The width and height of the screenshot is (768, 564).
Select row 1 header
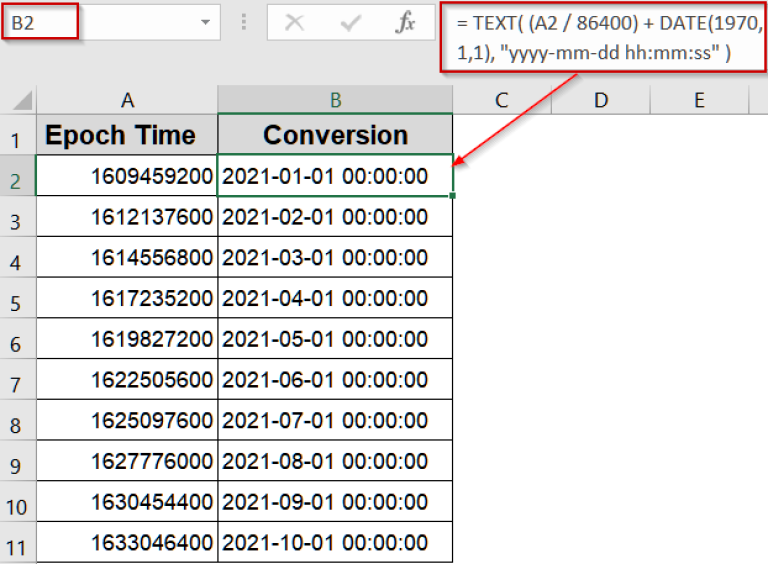click(18, 135)
